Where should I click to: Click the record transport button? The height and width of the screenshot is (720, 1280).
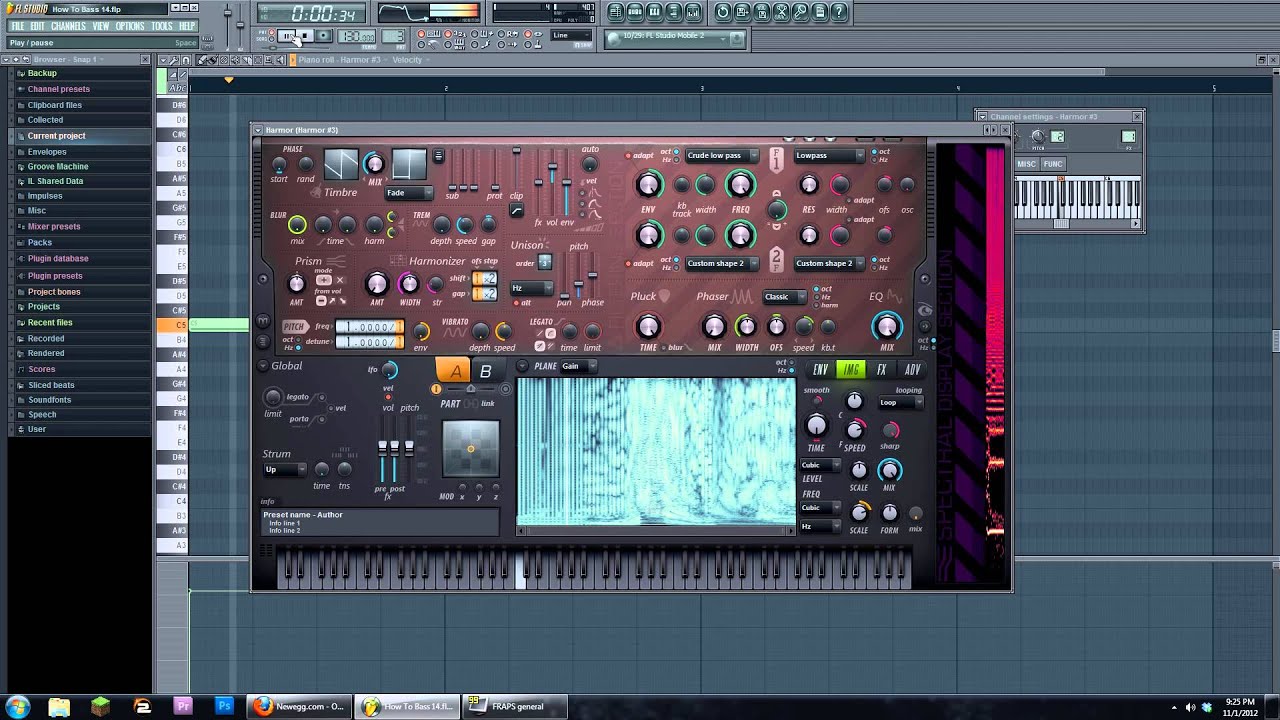pos(324,36)
